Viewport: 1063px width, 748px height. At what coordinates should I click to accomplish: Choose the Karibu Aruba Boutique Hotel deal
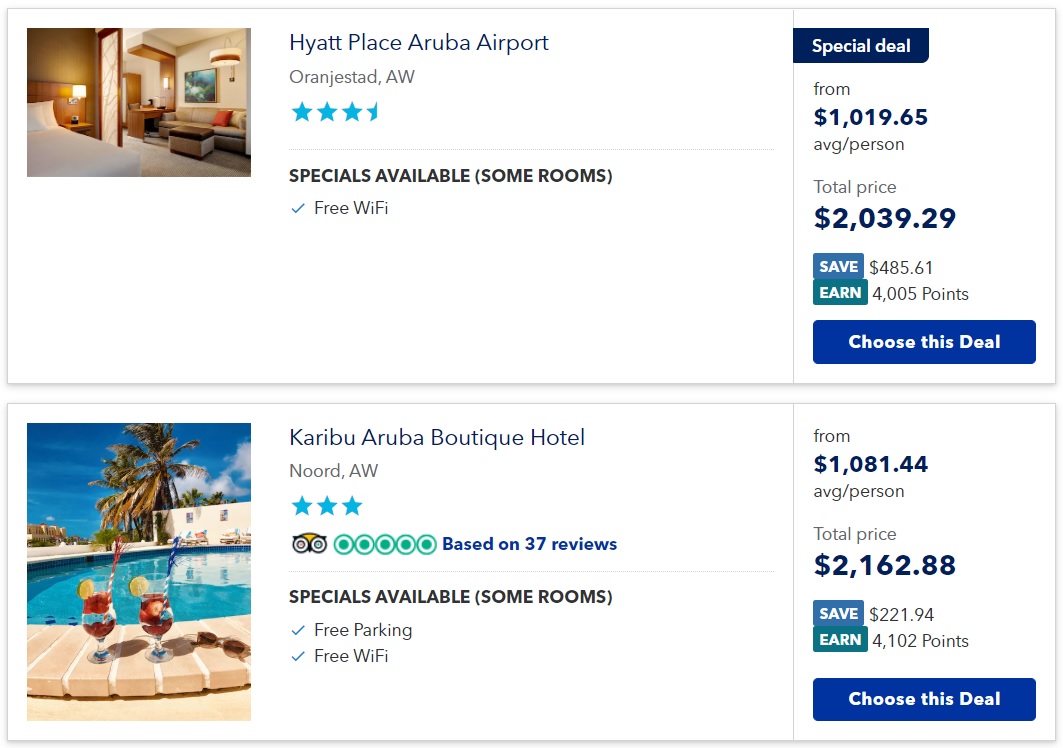924,699
